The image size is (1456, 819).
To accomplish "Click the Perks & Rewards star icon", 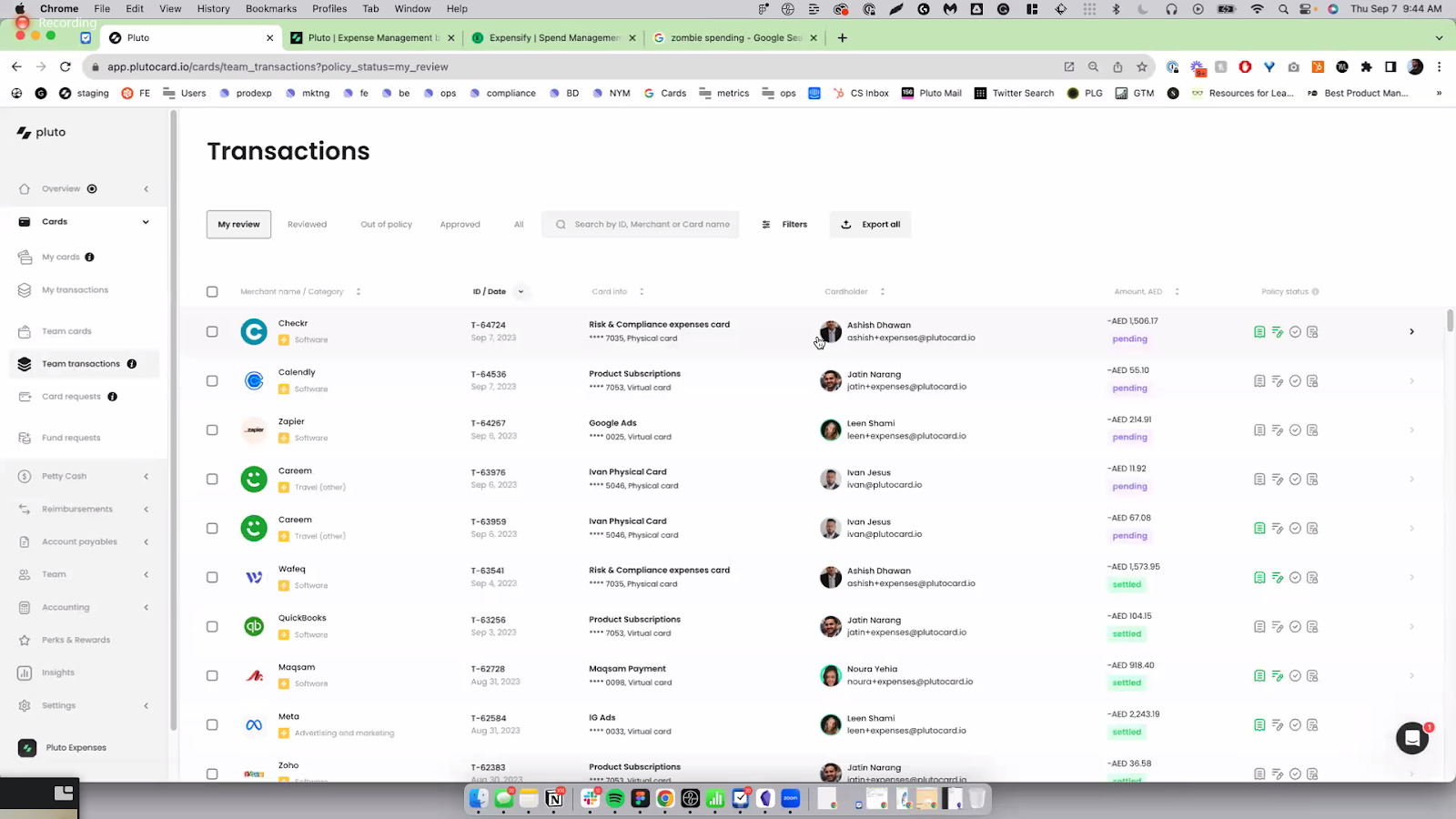I will pos(25,640).
